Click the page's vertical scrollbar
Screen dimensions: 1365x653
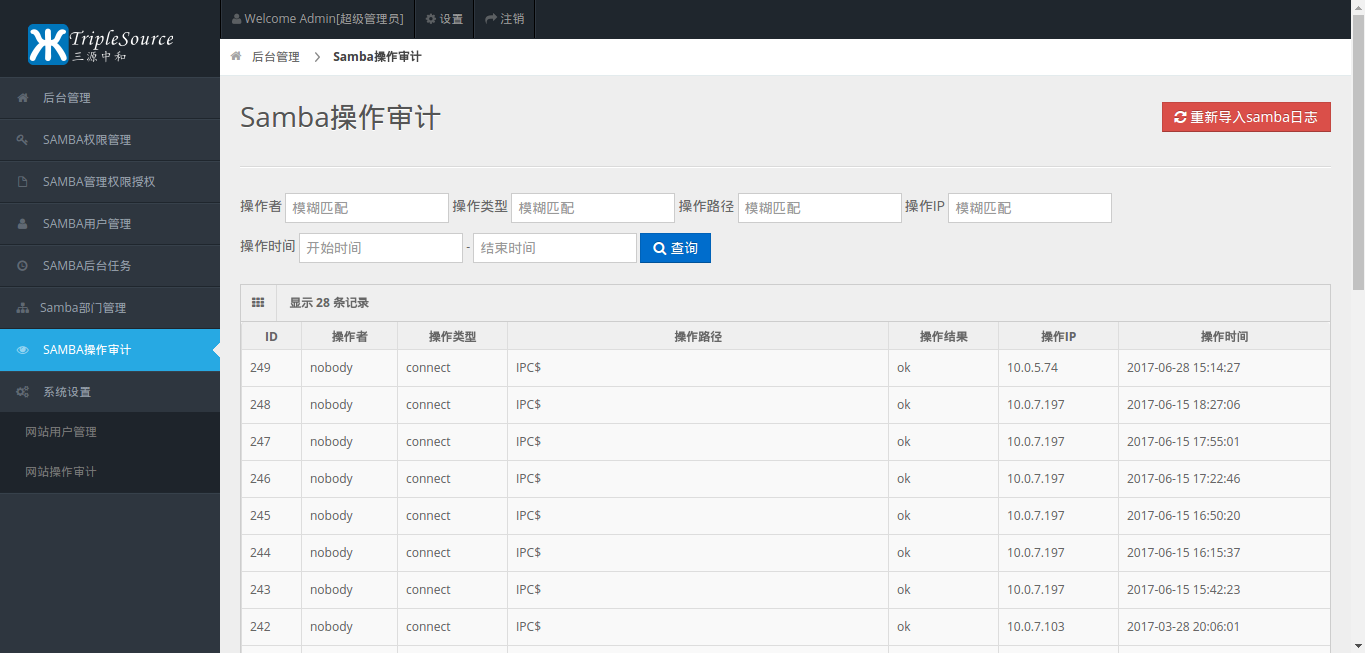click(1358, 150)
